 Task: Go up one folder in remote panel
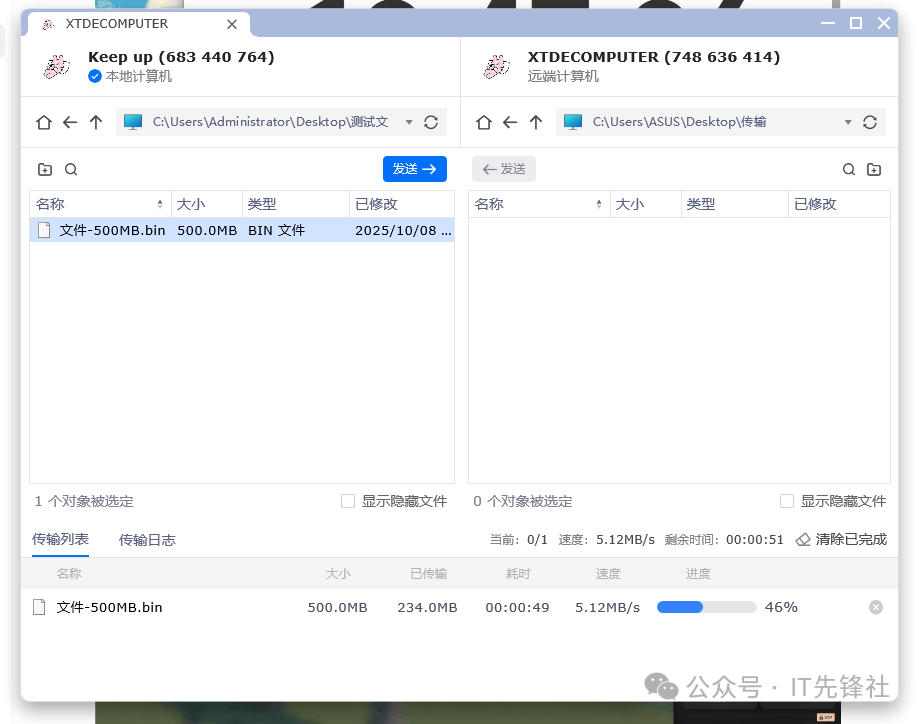536,122
